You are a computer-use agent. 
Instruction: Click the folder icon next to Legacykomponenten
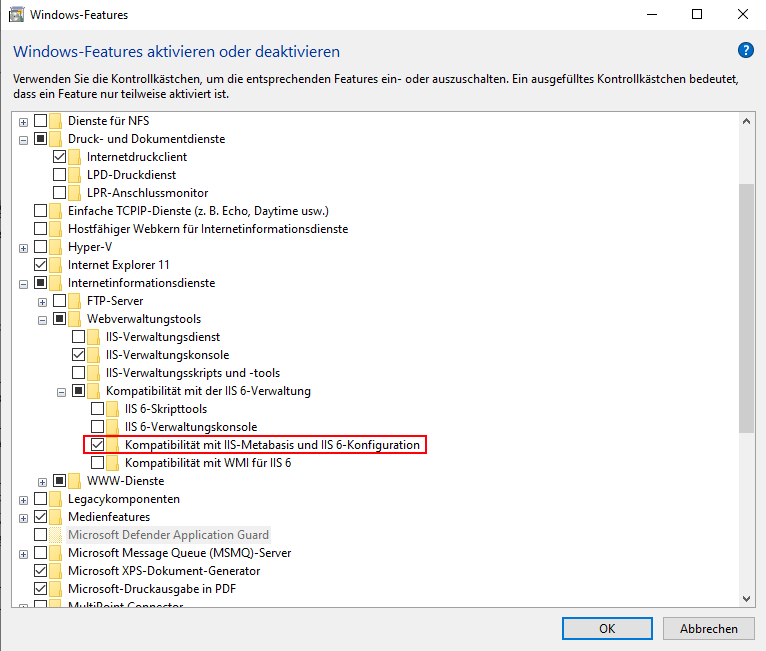tap(57, 499)
